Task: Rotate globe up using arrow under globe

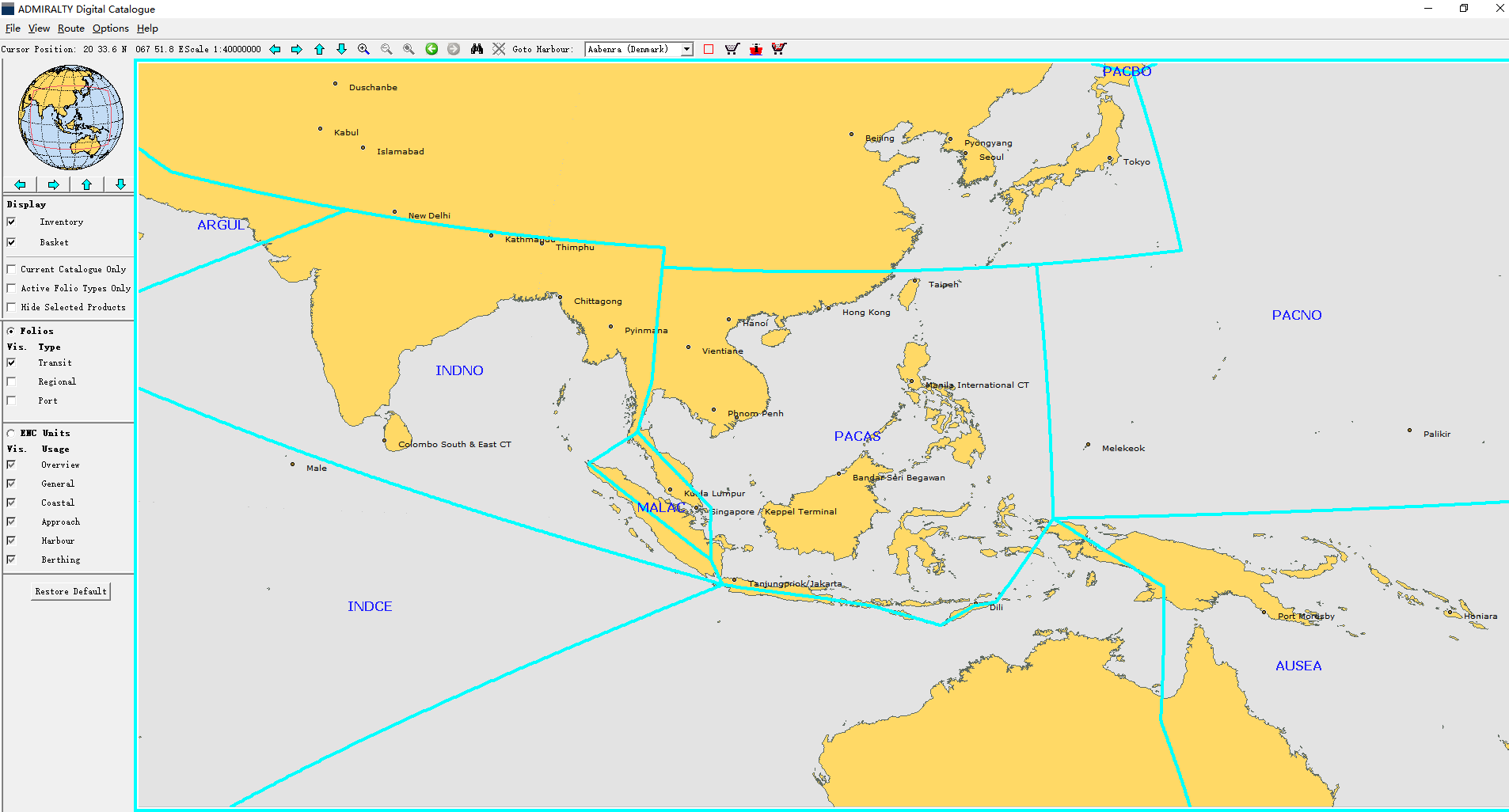Action: [86, 184]
